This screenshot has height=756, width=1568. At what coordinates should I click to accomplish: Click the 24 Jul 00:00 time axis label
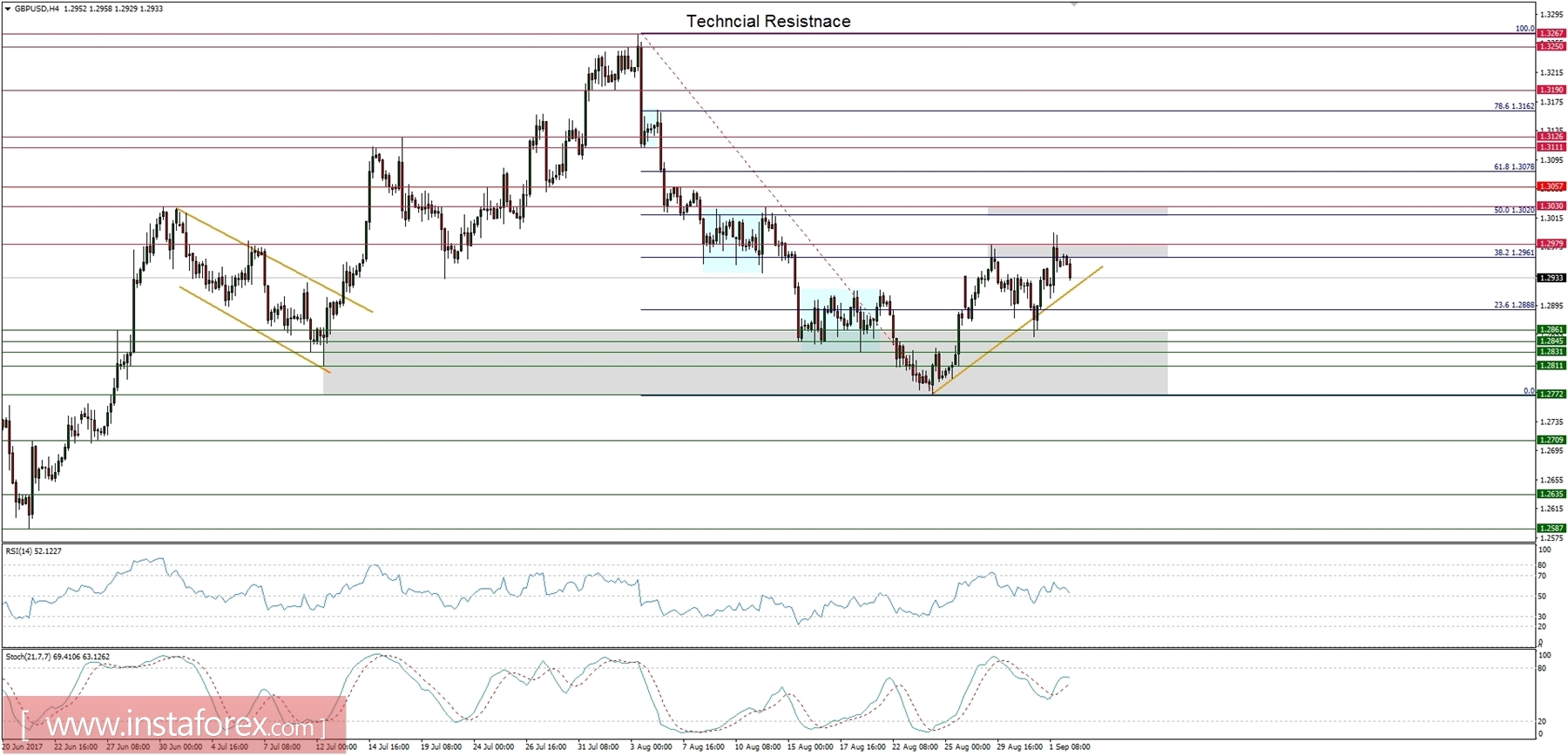click(494, 747)
